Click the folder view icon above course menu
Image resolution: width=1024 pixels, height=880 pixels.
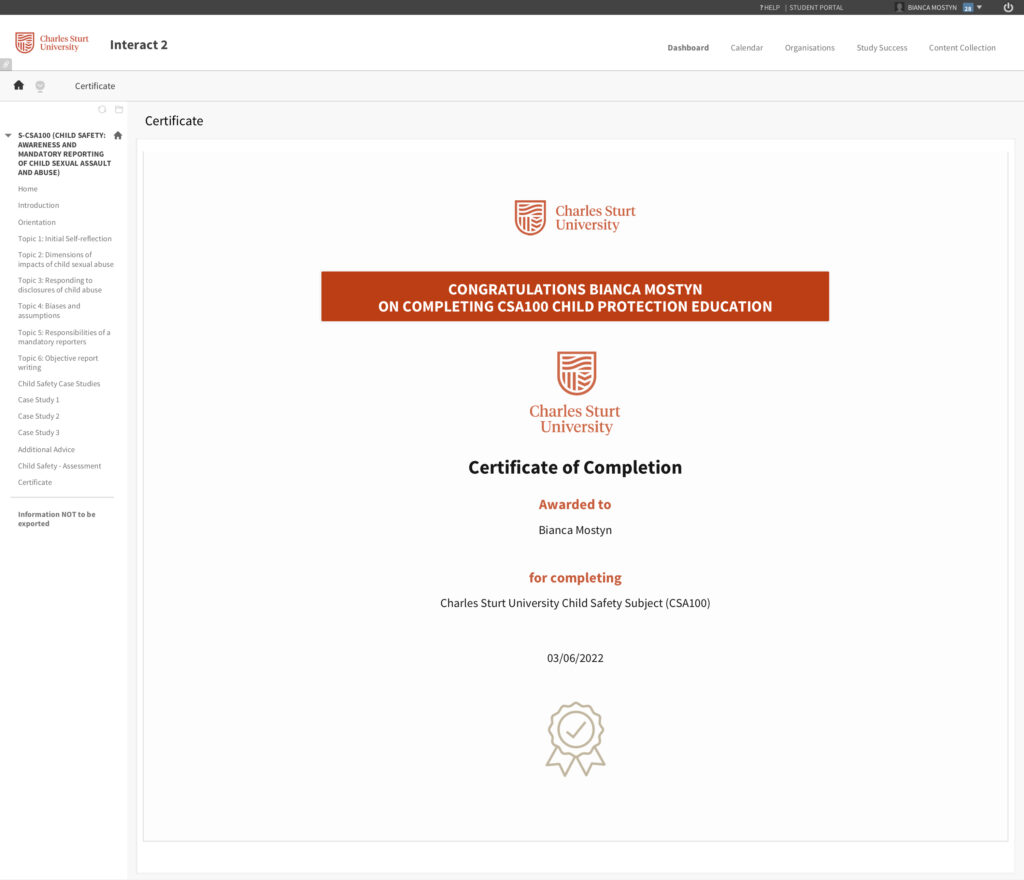click(119, 109)
